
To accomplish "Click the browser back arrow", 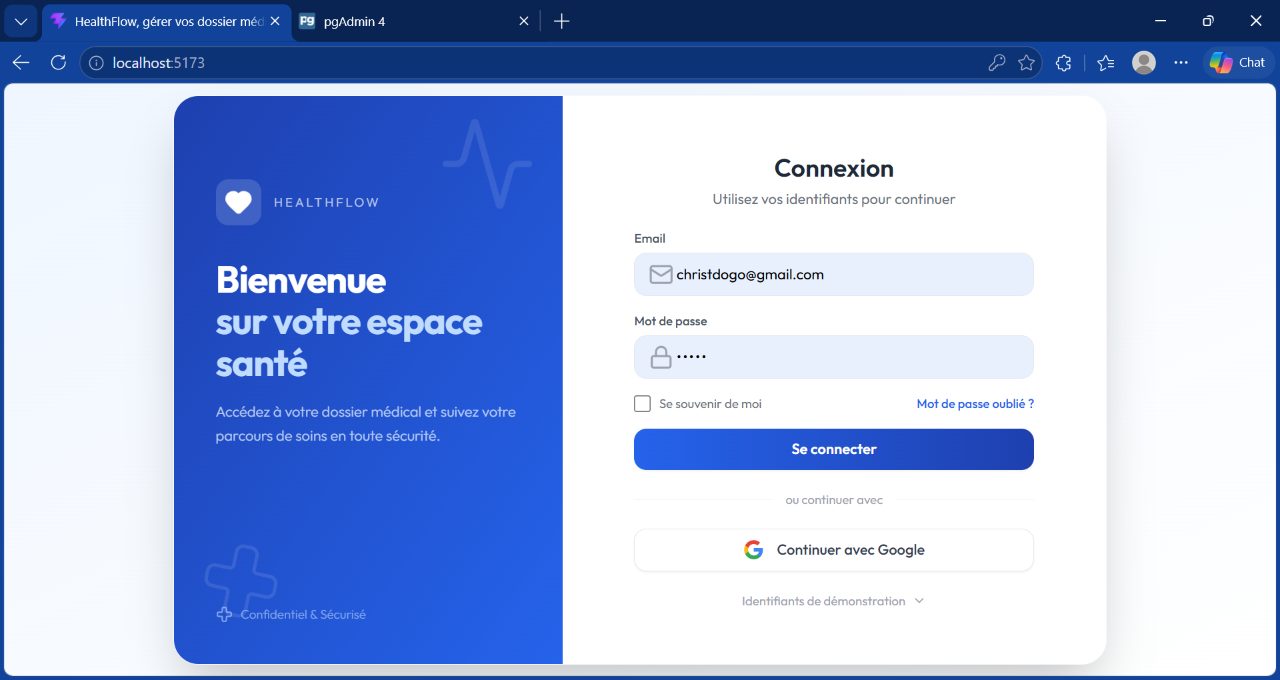I will pos(21,62).
